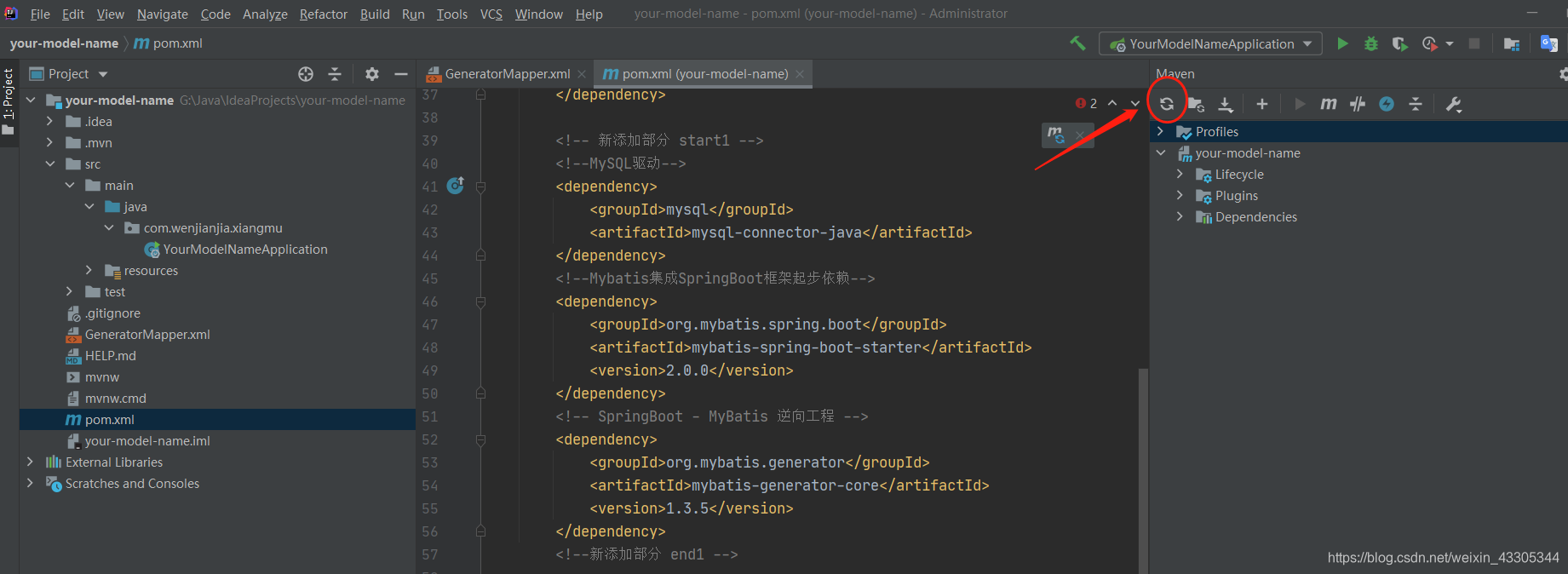Open the Navigate menu
Viewport: 1568px width, 574px height.
(163, 14)
